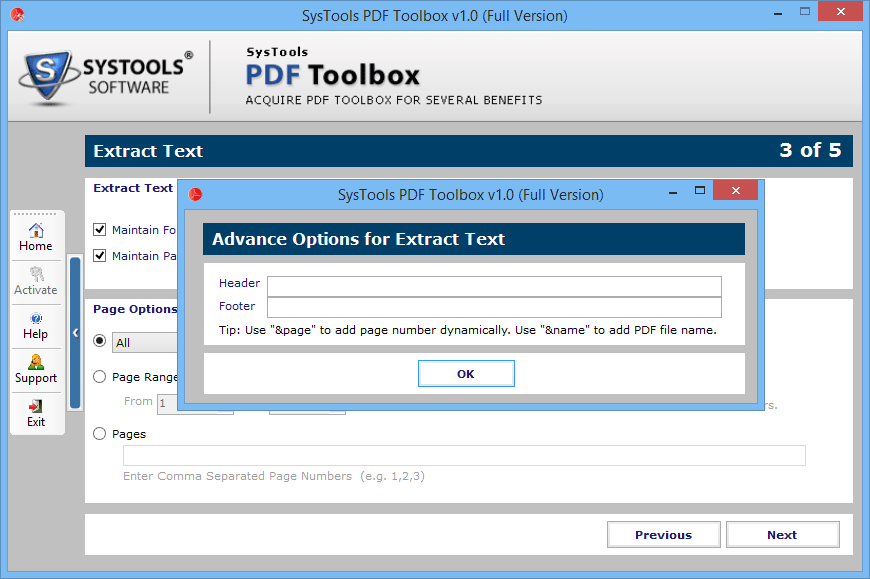Screen dimensions: 870x579
Task: Click the tip text about &page usage
Action: click(467, 330)
